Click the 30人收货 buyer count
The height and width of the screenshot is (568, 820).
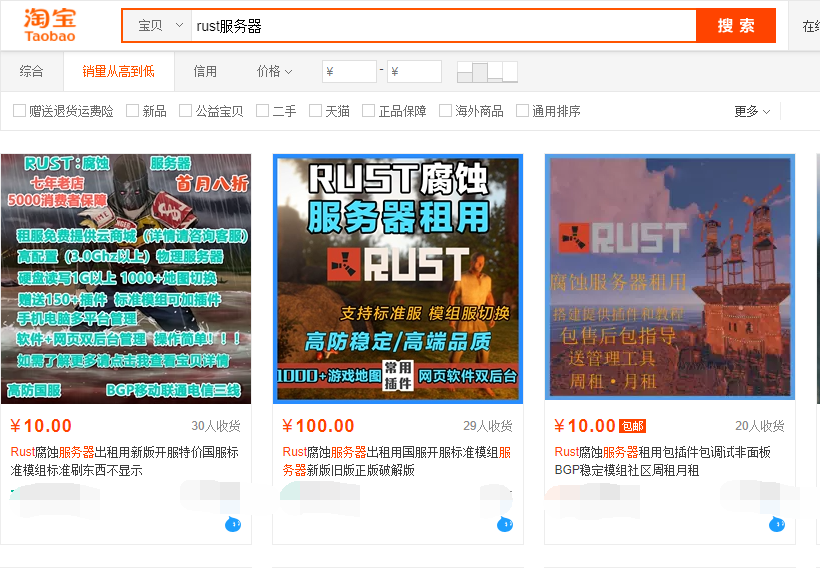(216, 426)
